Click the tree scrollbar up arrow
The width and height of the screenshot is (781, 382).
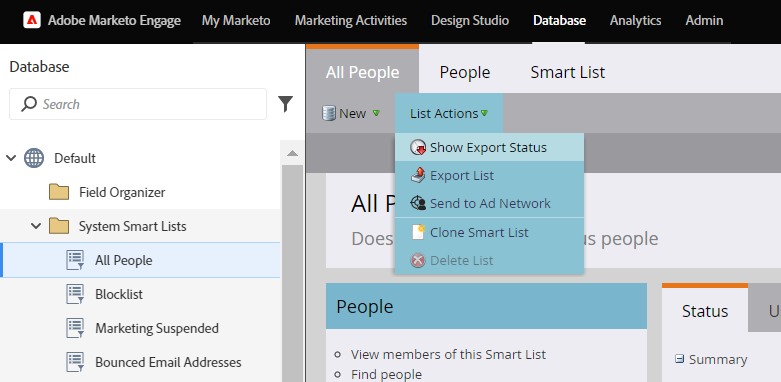(x=292, y=153)
